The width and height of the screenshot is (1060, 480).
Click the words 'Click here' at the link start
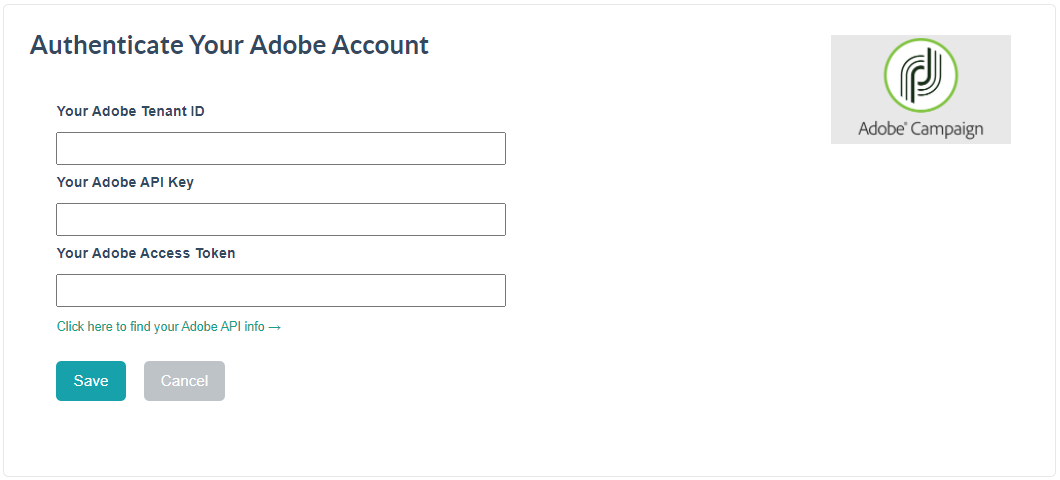[85, 327]
